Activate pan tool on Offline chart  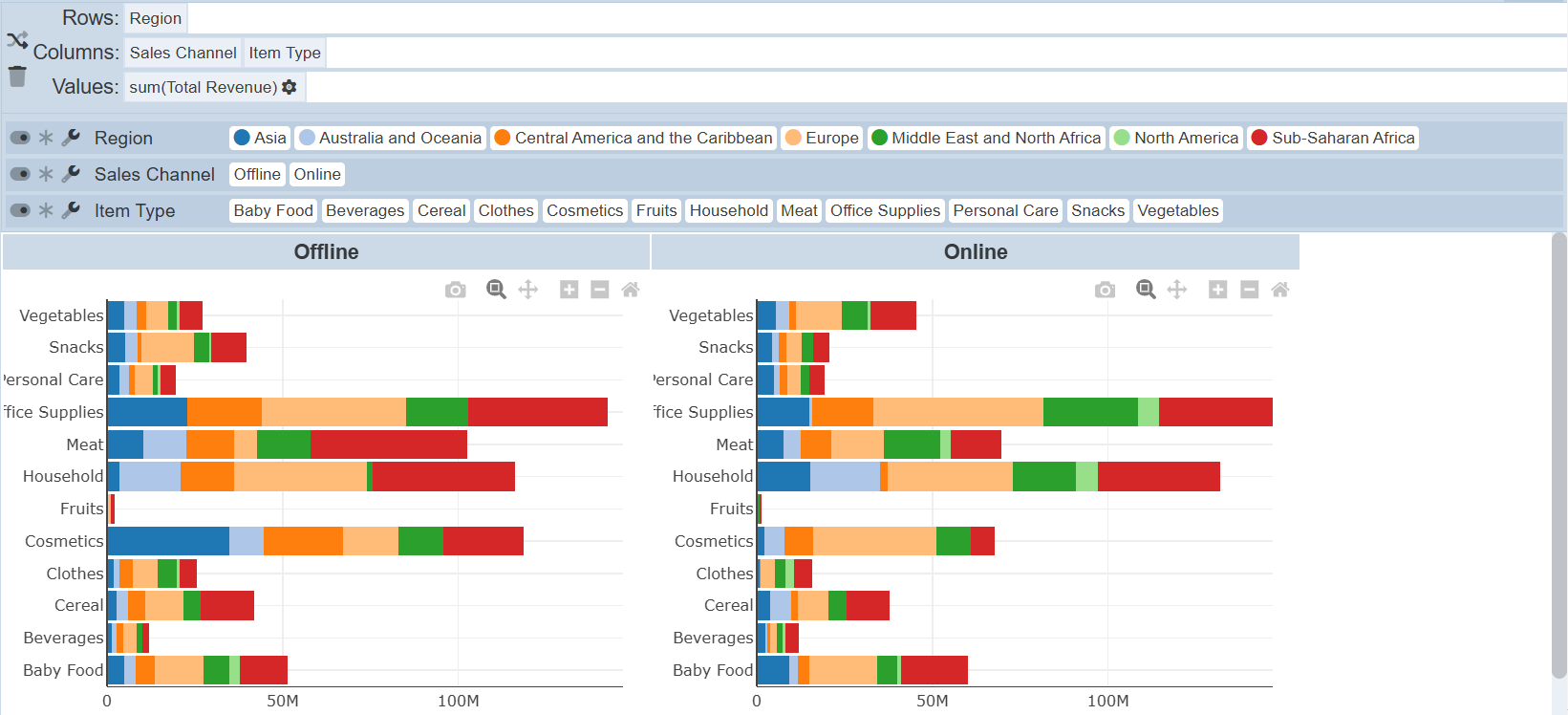(528, 290)
